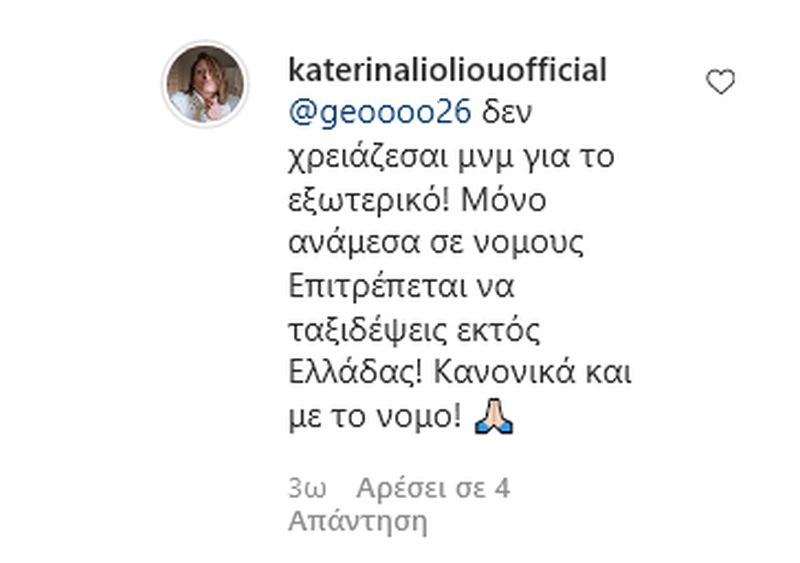Click the 3ω timestamp
The image size is (800, 563).
(307, 488)
